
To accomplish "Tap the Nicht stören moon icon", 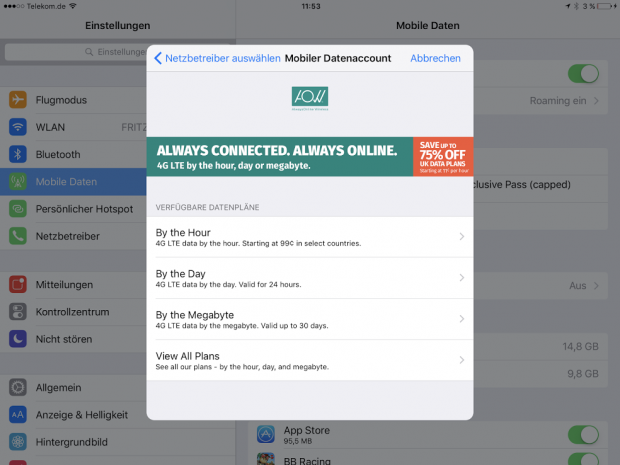I will [18, 339].
